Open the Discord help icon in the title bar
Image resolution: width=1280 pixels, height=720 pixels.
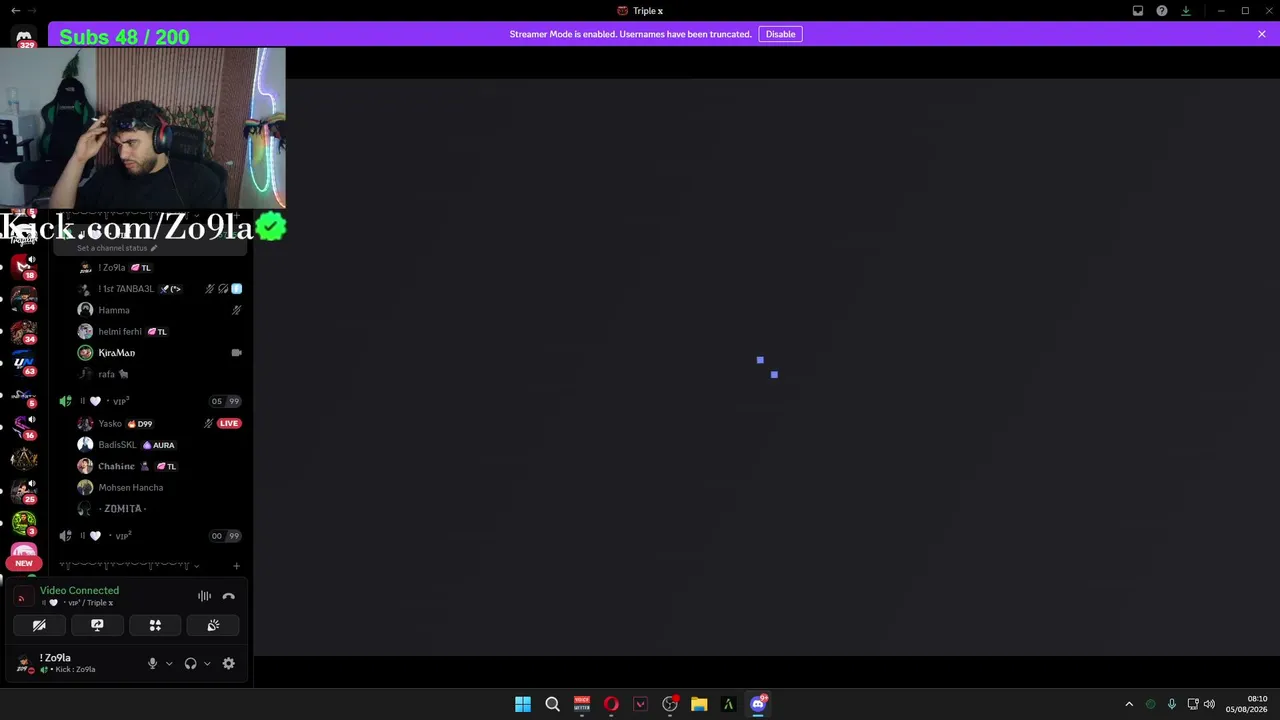click(x=1162, y=11)
